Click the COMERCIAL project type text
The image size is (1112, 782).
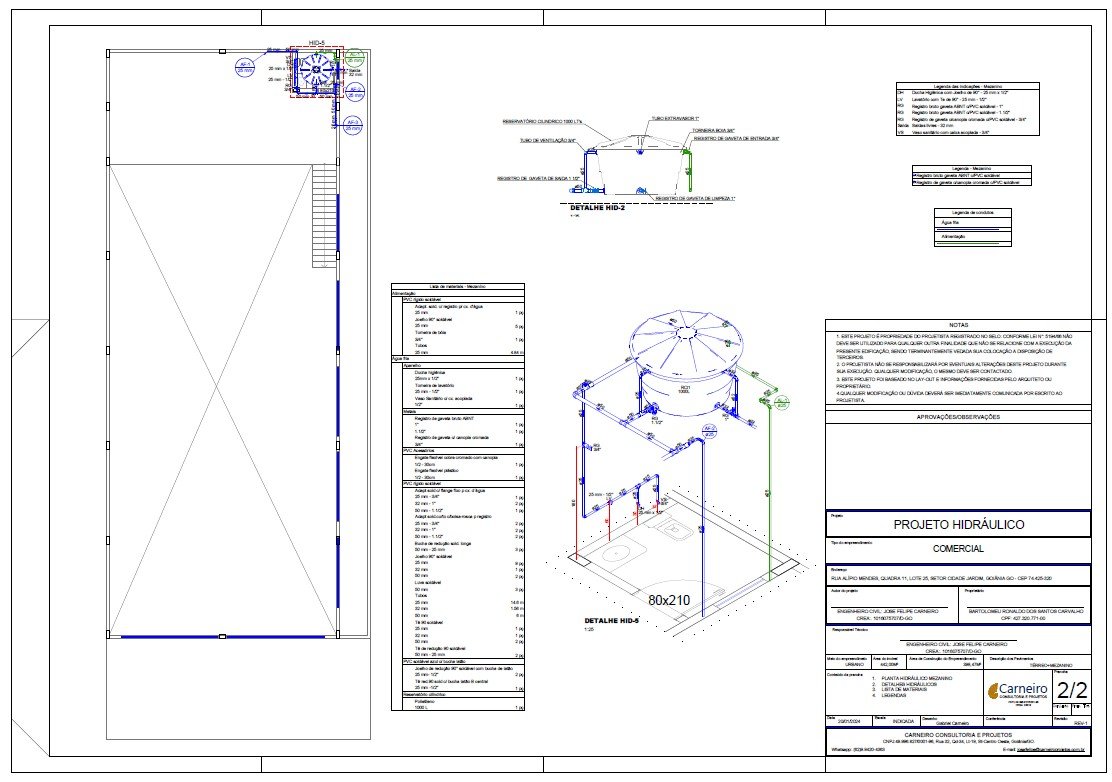pyautogui.click(x=958, y=549)
